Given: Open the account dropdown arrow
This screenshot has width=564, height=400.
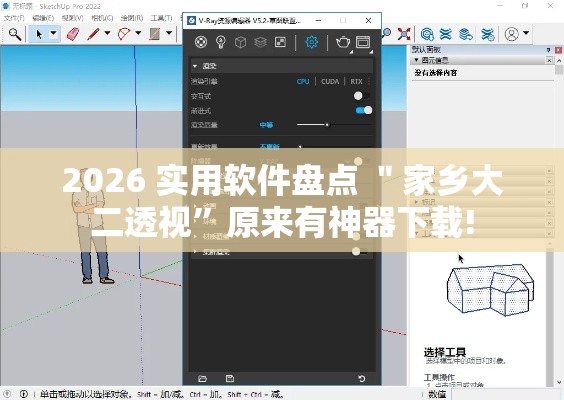Looking at the screenshot, I should pyautogui.click(x=526, y=33).
